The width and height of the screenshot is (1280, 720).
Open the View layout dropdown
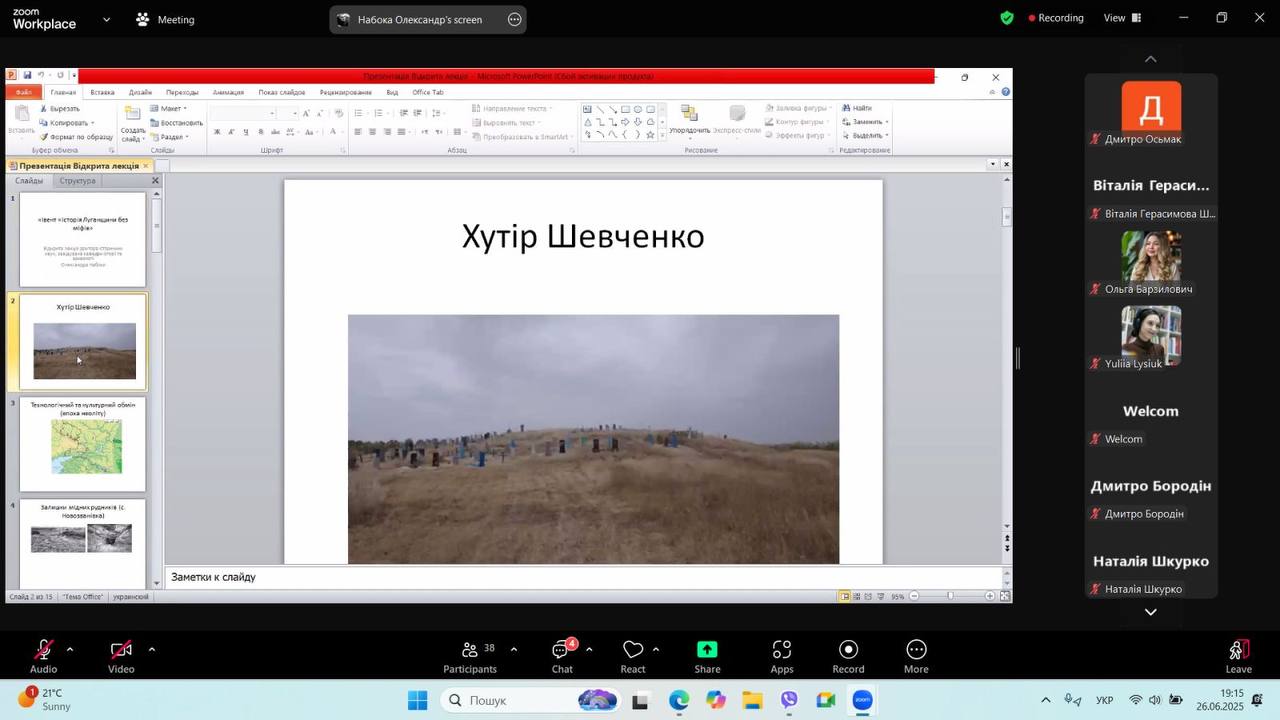pos(1122,18)
